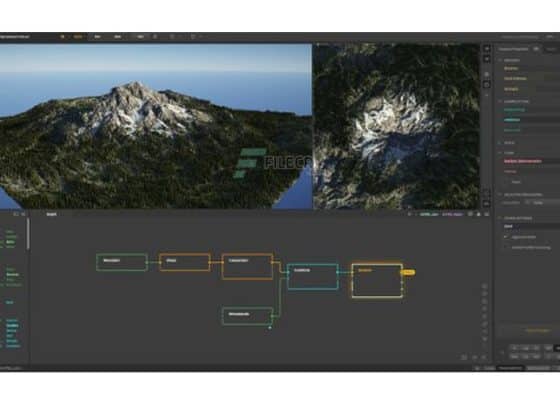
Task: Click the bottommost icon in the viewport side strip
Action: 486,204
